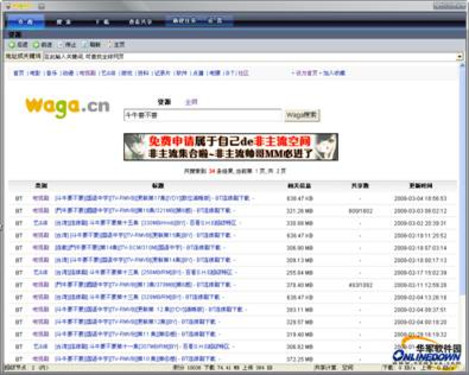Focus the address or keyword input field
This screenshot has width=469, height=375.
(250, 57)
